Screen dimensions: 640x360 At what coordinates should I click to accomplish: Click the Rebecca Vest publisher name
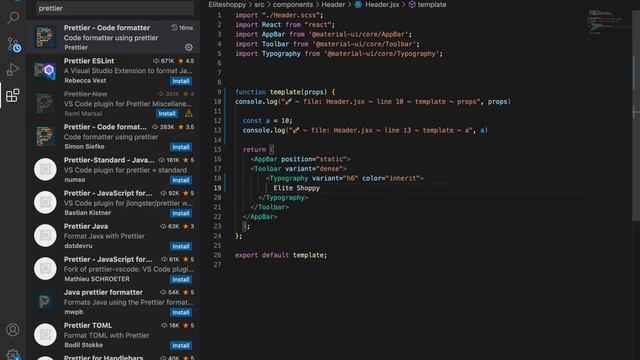tap(85, 80)
